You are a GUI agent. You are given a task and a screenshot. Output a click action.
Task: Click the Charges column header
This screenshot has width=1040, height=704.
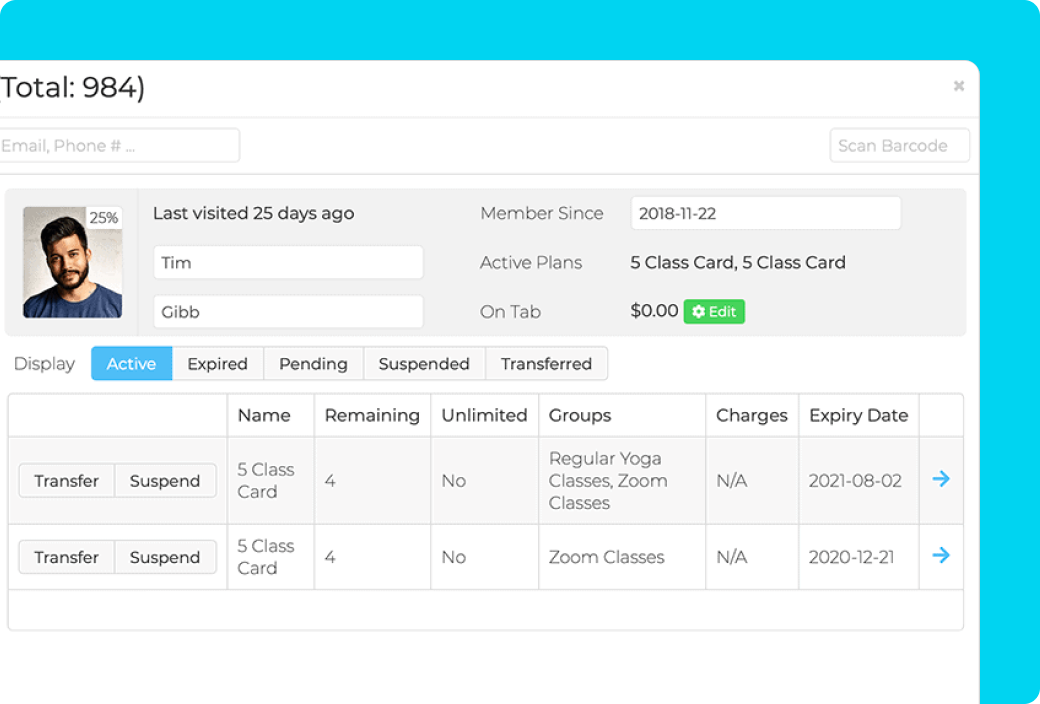751,415
